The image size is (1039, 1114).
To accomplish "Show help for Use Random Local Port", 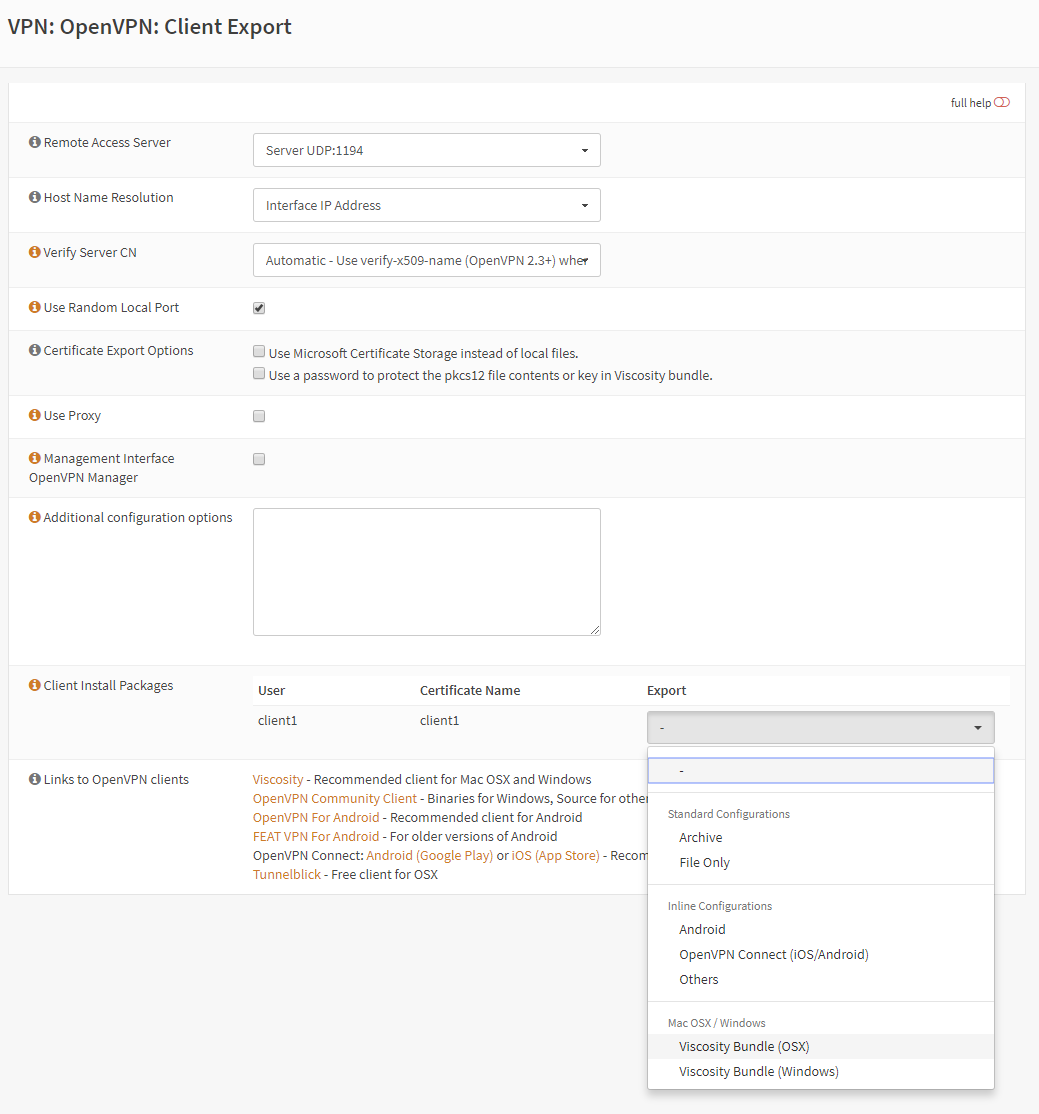I will coord(35,308).
